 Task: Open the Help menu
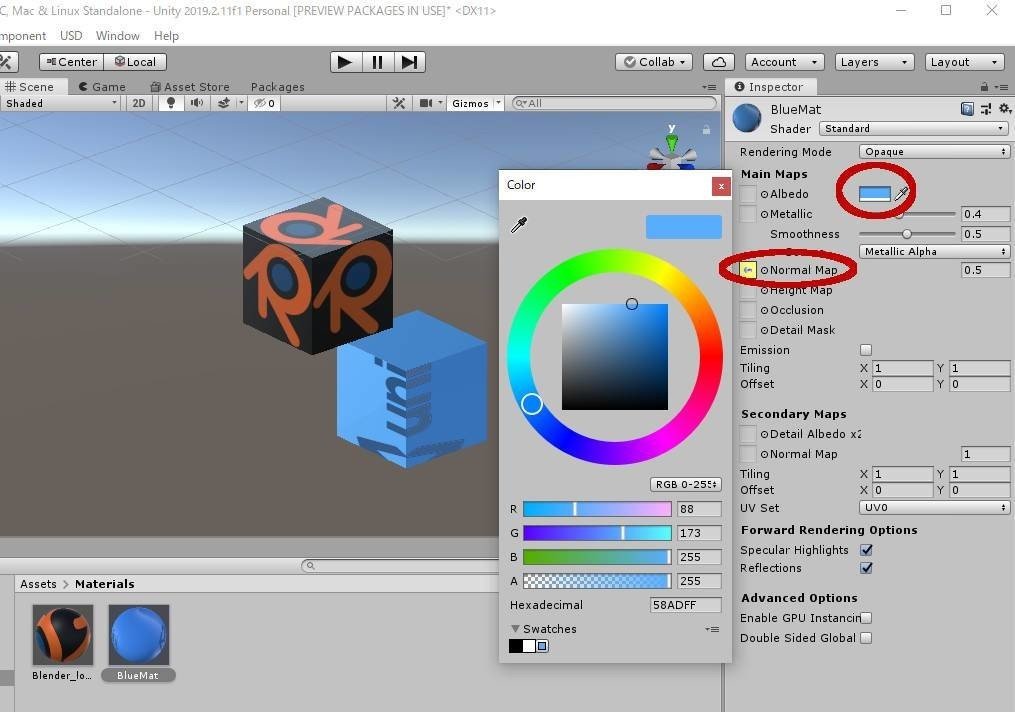[166, 36]
